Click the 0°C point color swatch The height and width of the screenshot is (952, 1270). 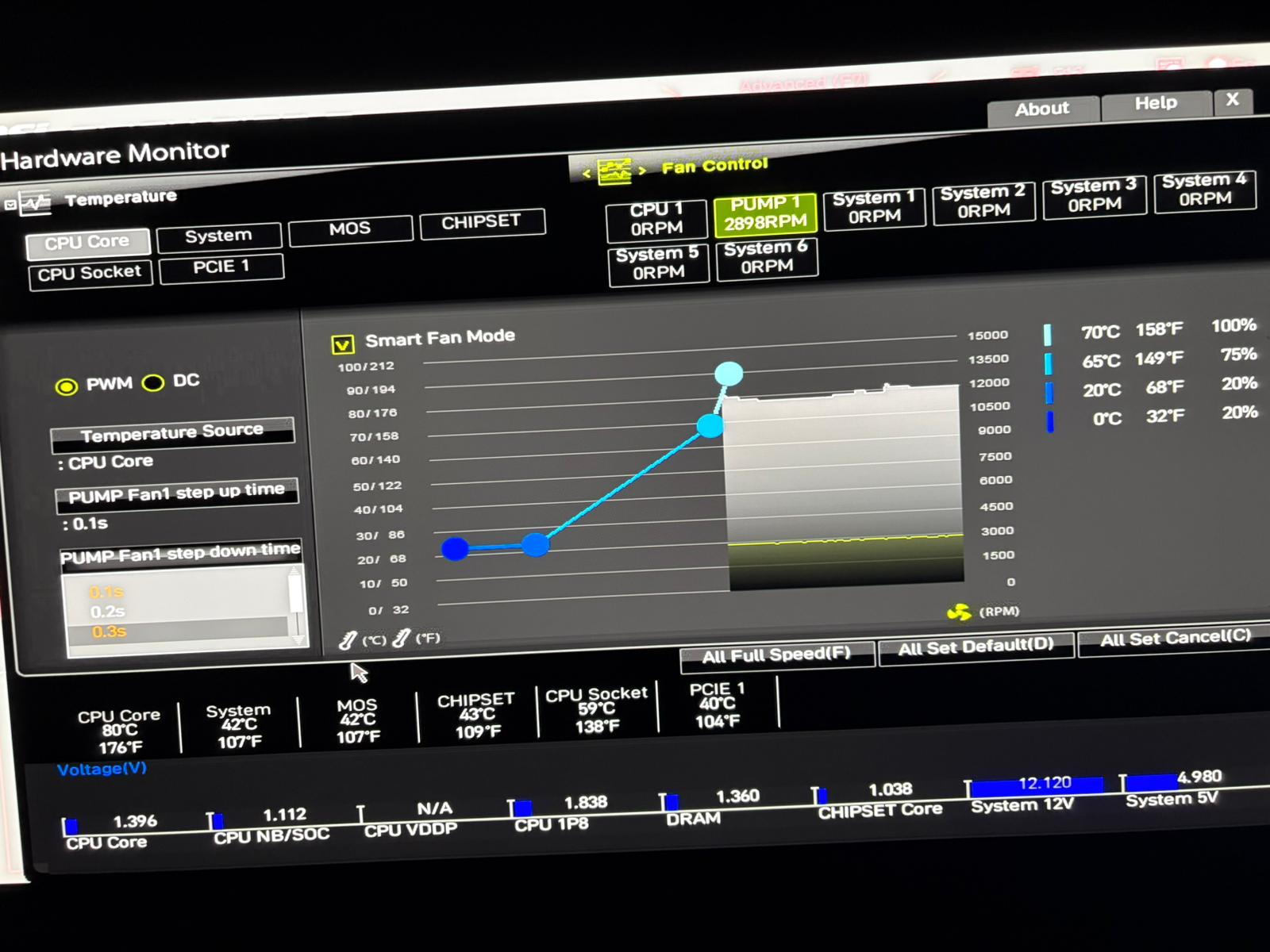pos(1050,421)
